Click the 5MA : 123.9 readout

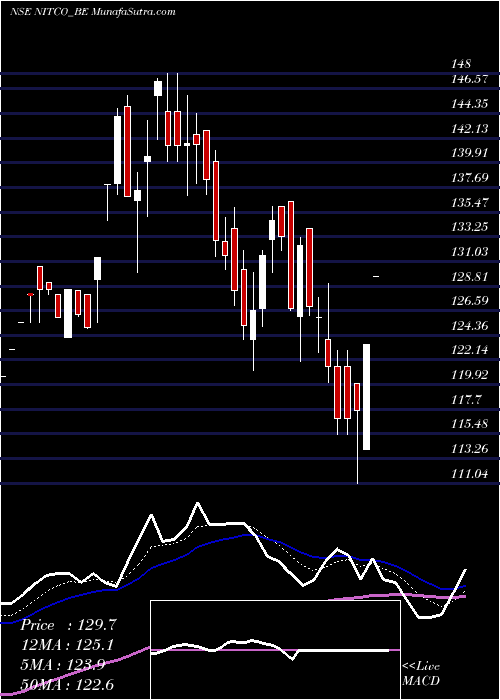[x=62, y=665]
